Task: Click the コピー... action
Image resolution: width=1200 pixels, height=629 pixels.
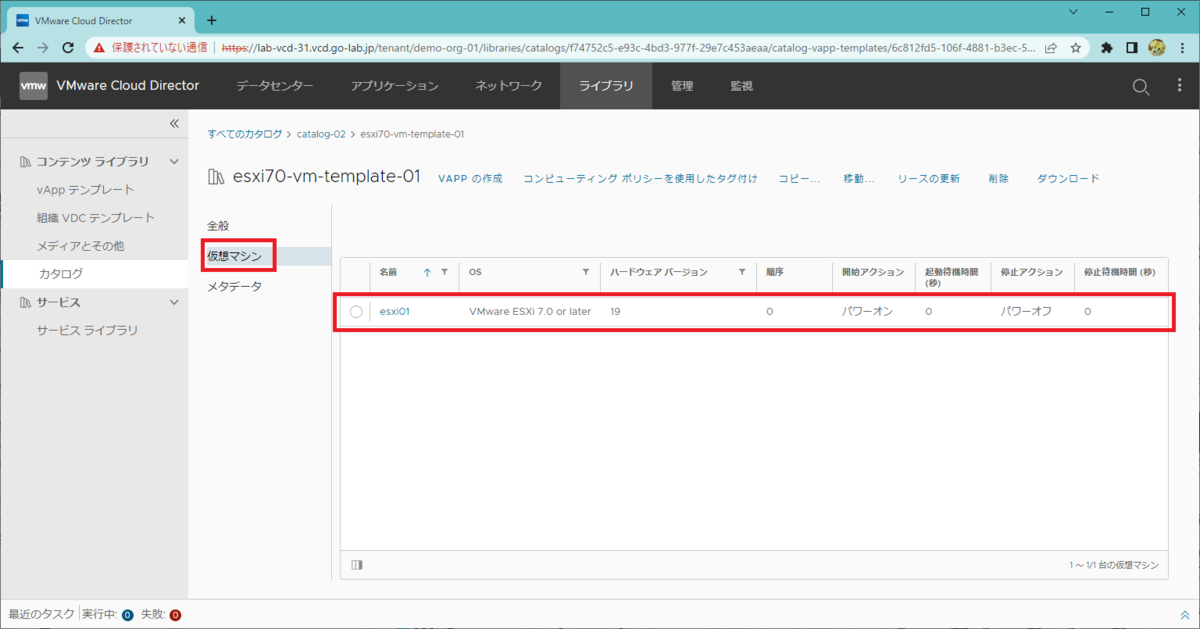Action: pyautogui.click(x=799, y=178)
